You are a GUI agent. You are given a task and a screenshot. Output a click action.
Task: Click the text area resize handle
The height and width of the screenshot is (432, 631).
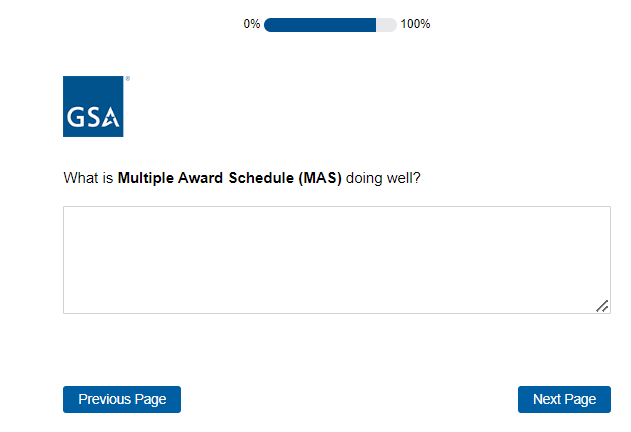(602, 306)
